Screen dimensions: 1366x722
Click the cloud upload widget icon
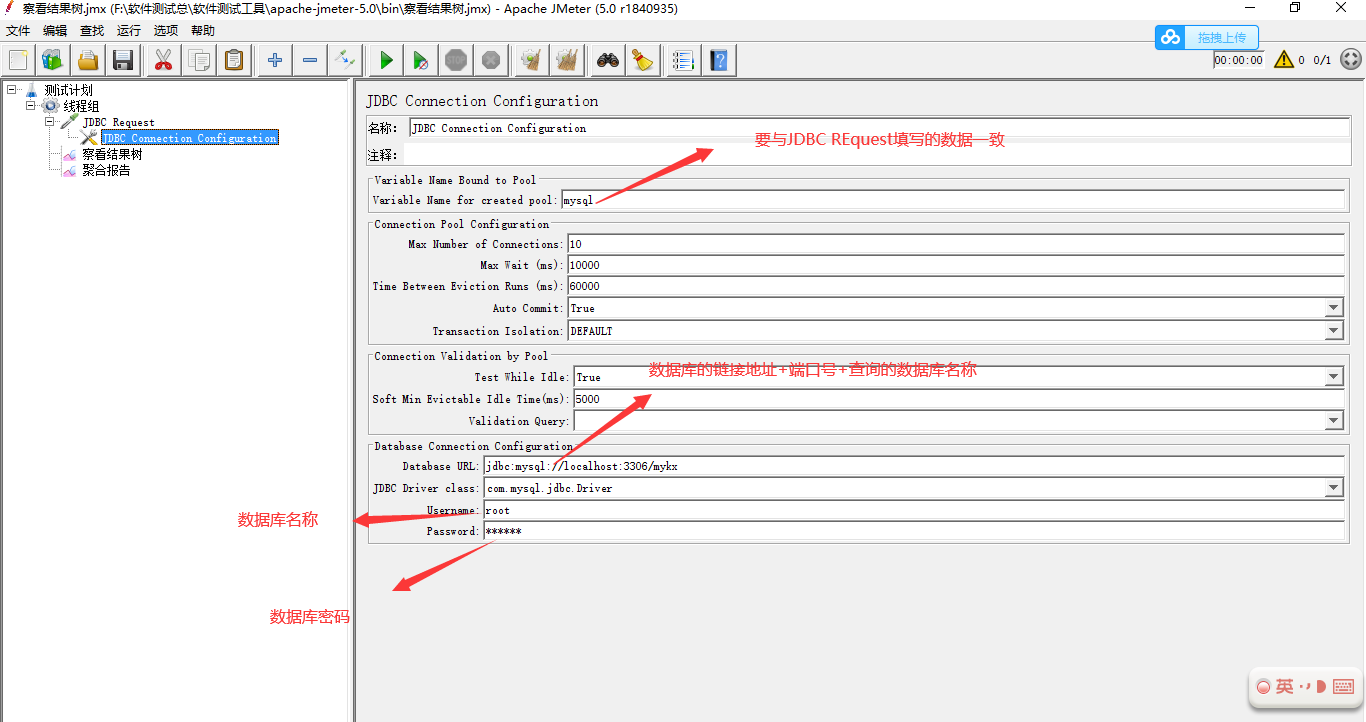point(1170,37)
